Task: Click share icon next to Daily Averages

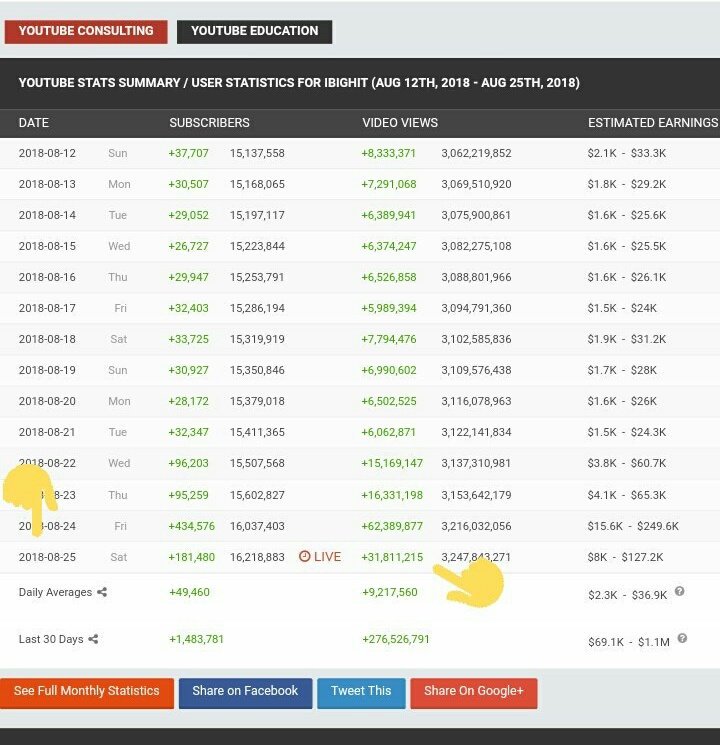Action: tap(102, 592)
